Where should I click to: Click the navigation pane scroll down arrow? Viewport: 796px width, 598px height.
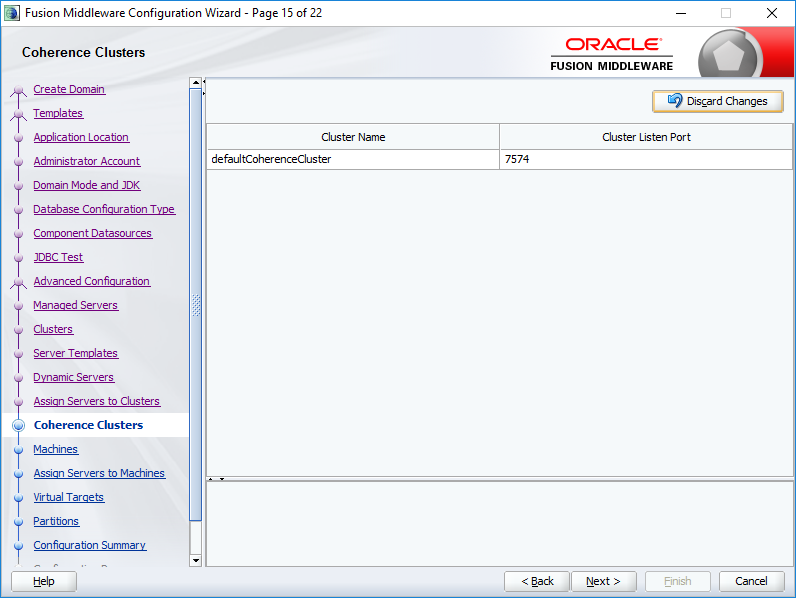tap(195, 560)
